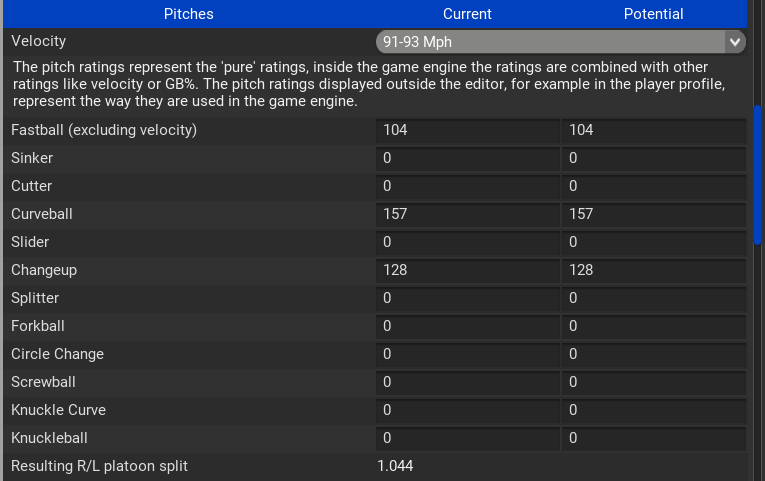The height and width of the screenshot is (481, 765).
Task: Click the Fastball current rating field
Action: [468, 130]
